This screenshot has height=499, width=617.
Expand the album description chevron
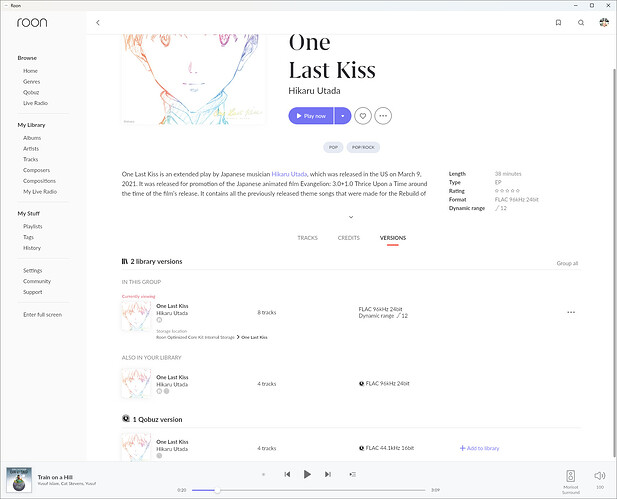[351, 217]
